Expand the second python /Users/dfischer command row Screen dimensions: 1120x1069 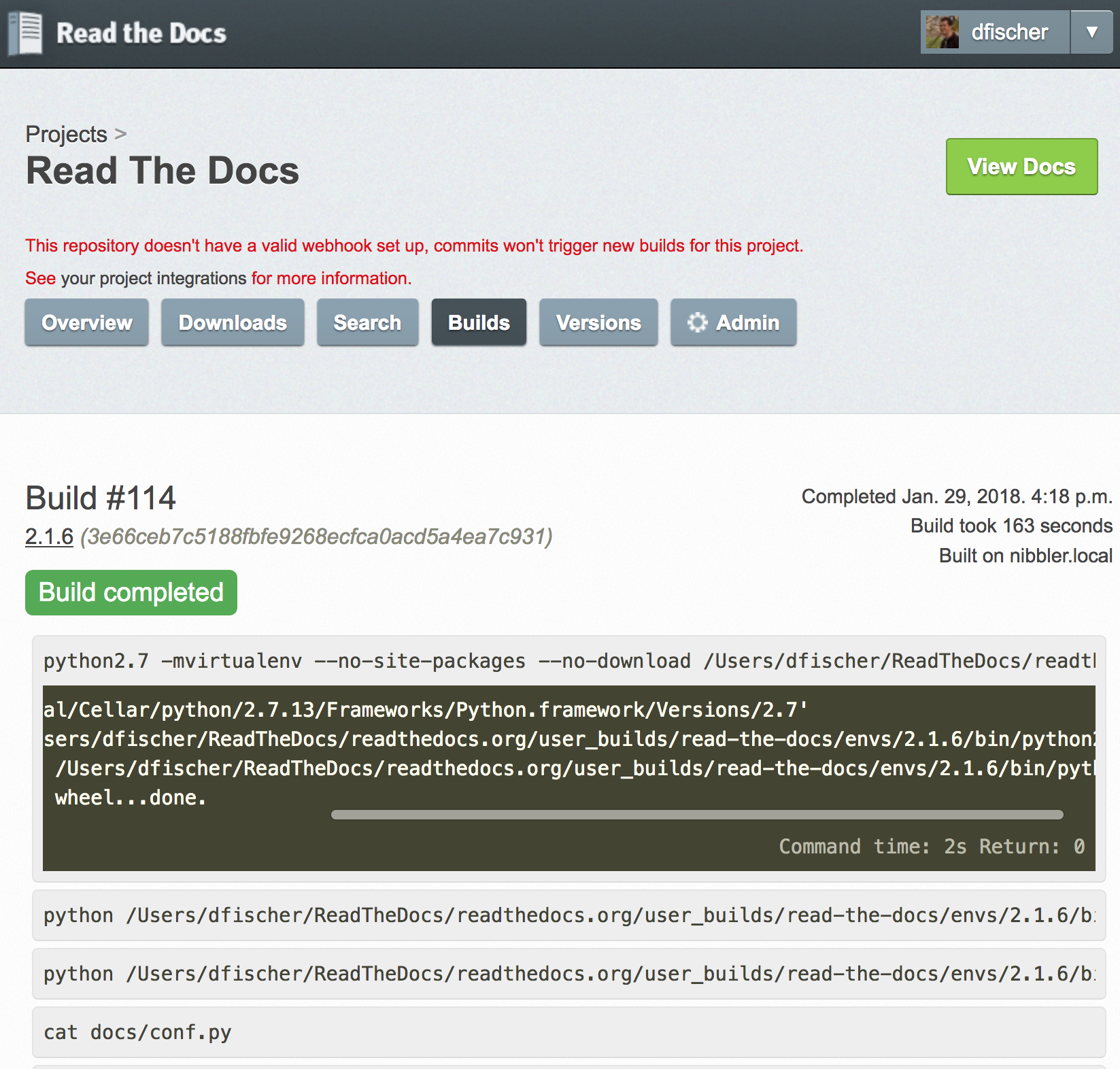click(569, 974)
